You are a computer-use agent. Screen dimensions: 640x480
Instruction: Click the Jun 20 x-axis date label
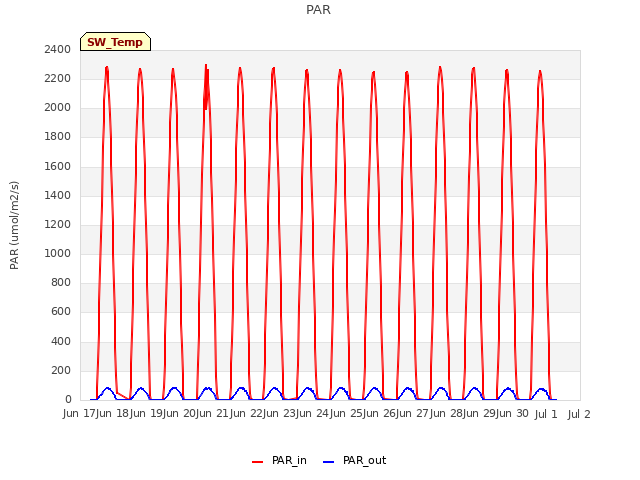pos(180,414)
